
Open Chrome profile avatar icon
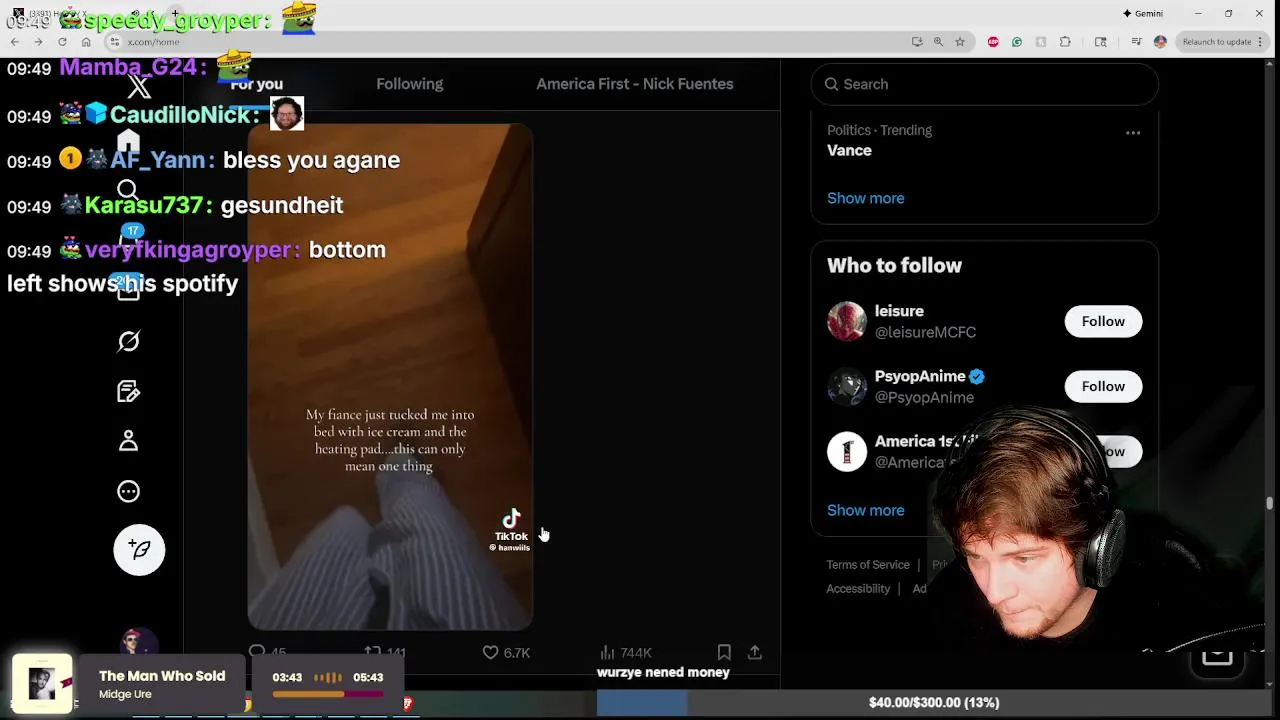(x=1160, y=42)
